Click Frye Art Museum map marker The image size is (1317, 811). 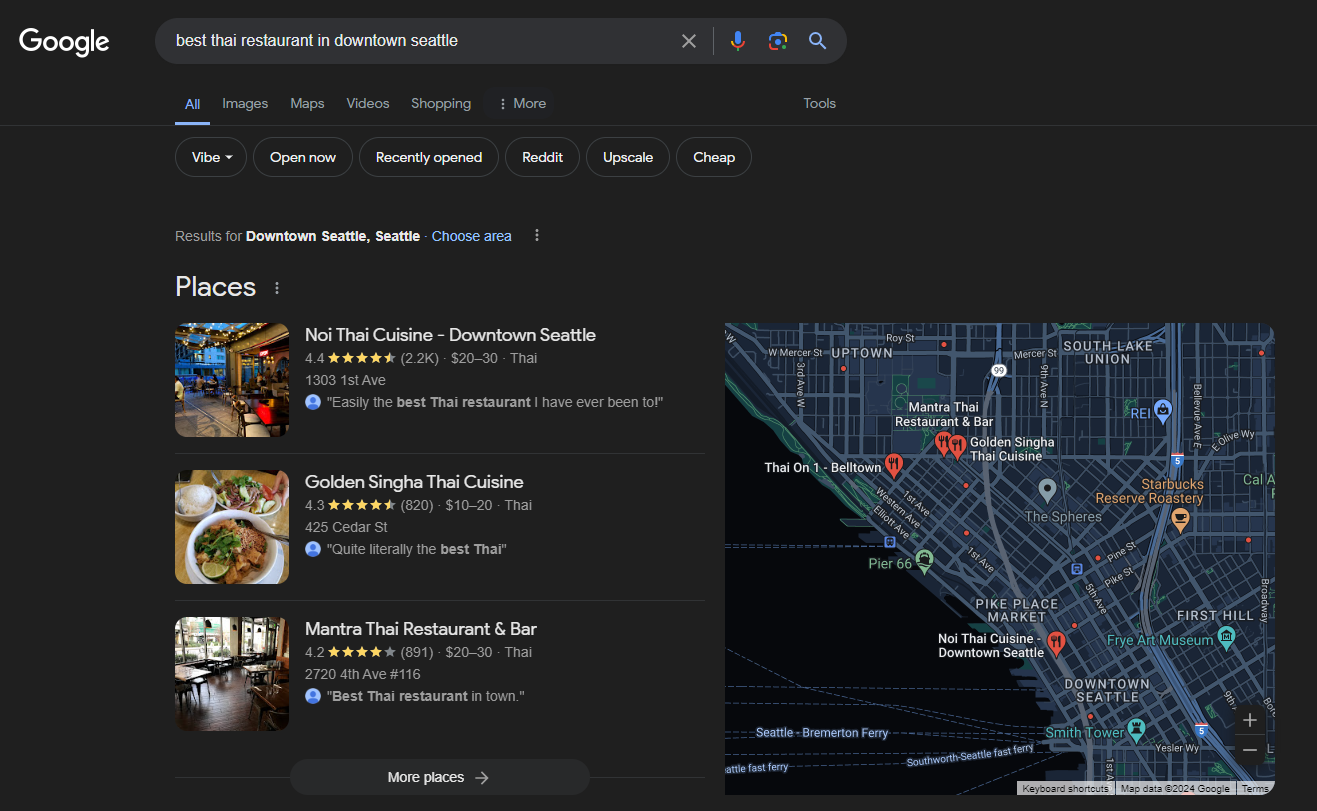click(1228, 638)
